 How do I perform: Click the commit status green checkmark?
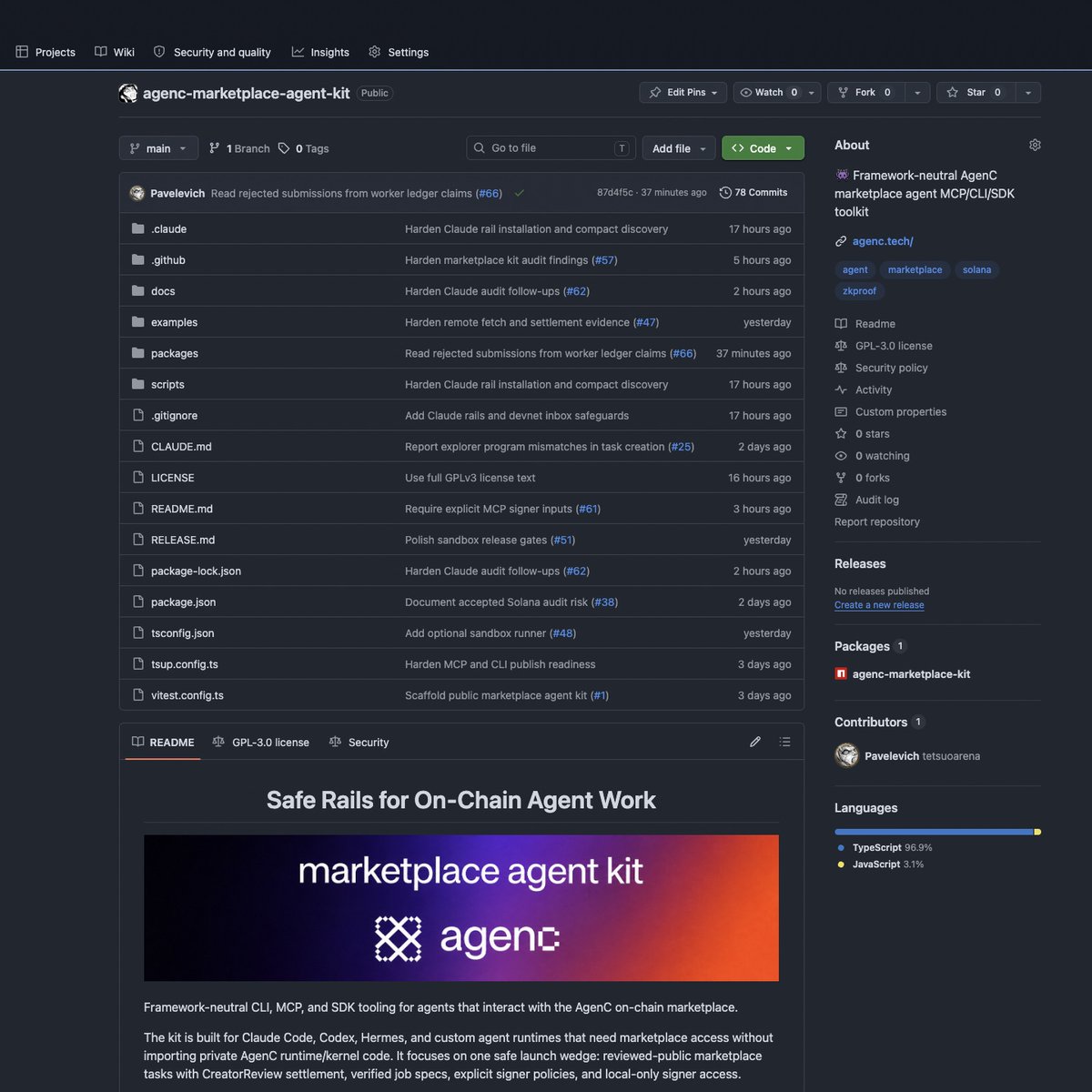[x=520, y=193]
